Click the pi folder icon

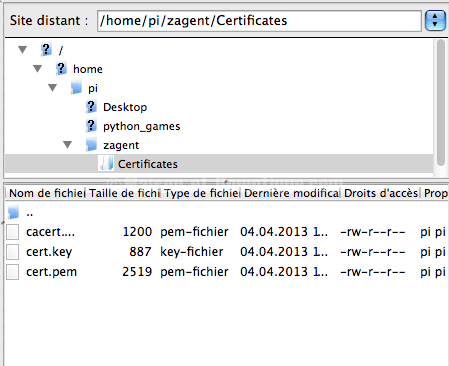coord(76,88)
